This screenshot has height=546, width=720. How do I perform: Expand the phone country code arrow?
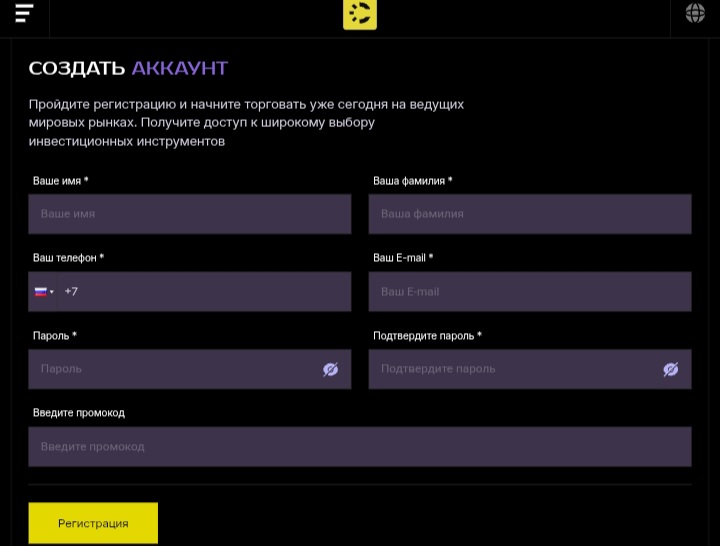coord(52,292)
